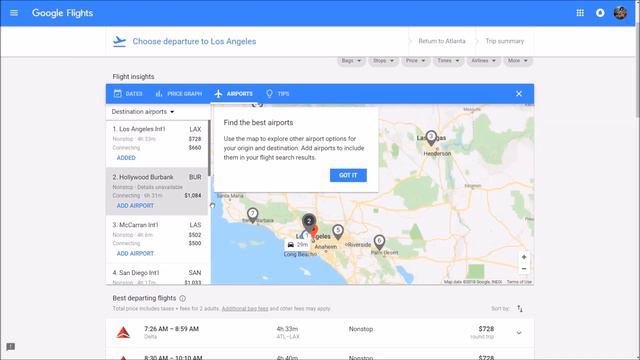This screenshot has height=360, width=640.
Task: Open Additional bag fees link
Action: point(245,309)
